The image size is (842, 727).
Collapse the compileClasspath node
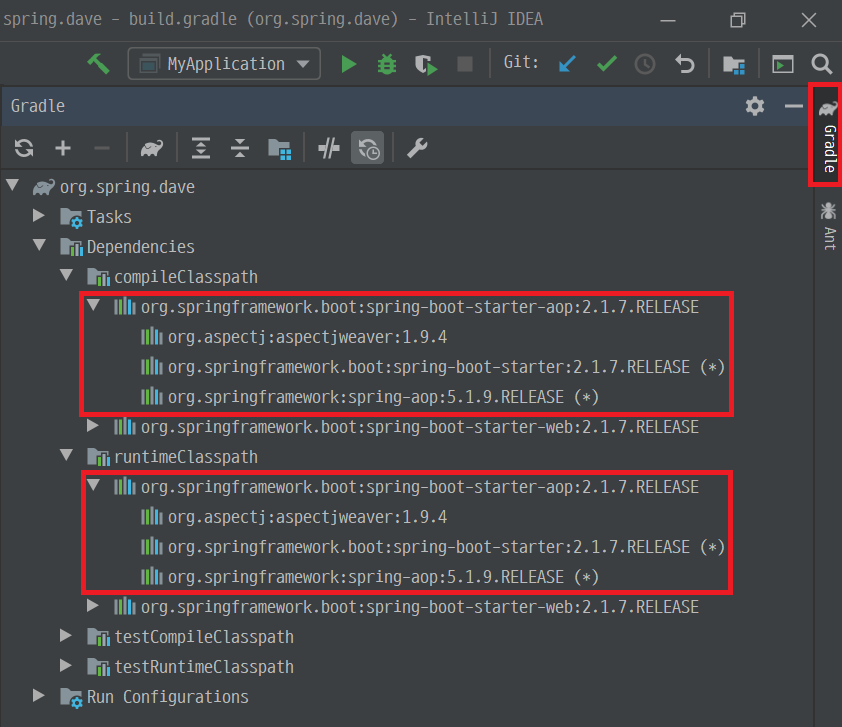67,275
